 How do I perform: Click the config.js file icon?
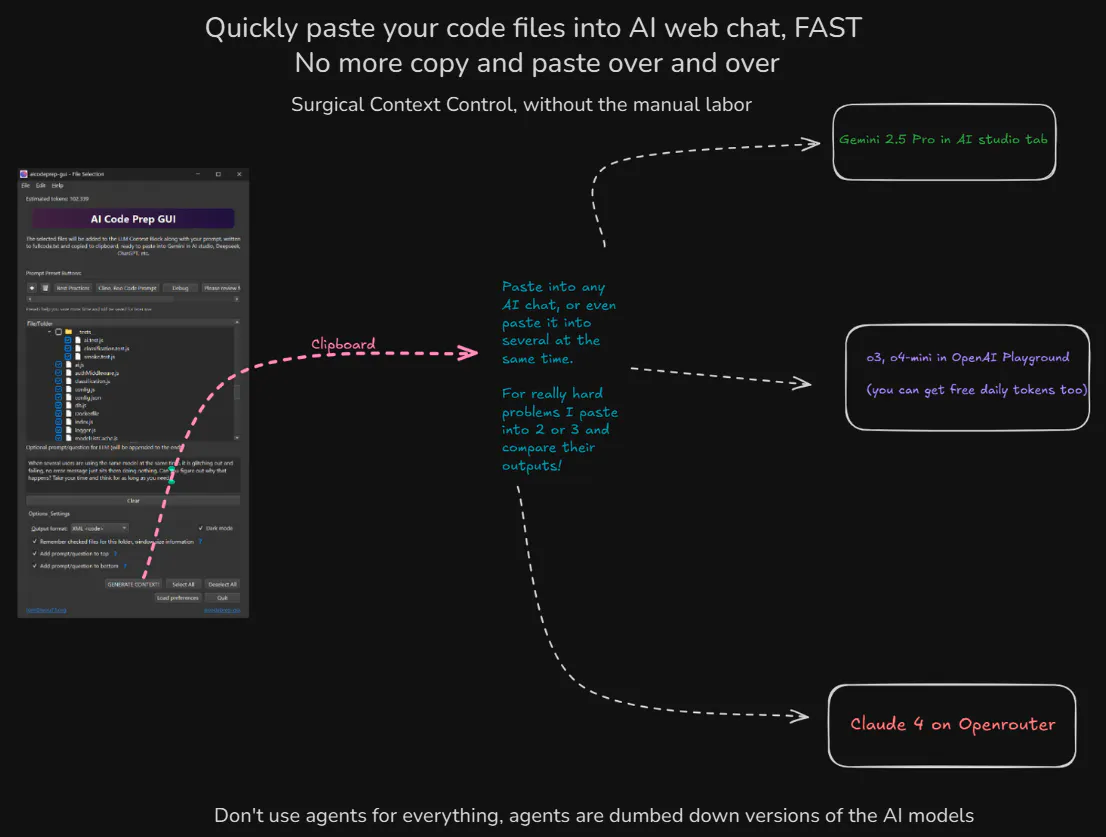pyautogui.click(x=68, y=390)
